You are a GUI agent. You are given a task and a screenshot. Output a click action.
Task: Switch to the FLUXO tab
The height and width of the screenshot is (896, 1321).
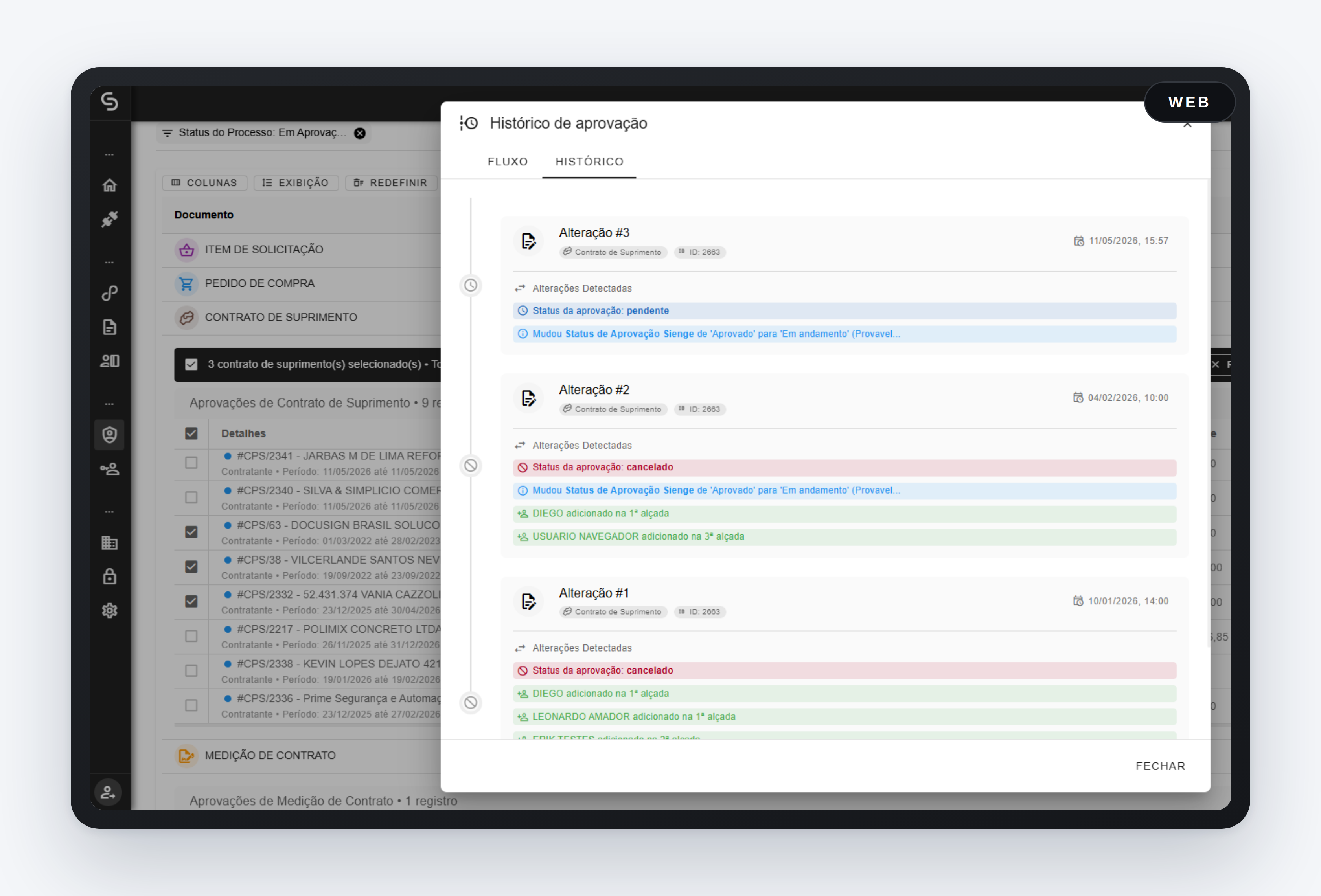(x=508, y=162)
